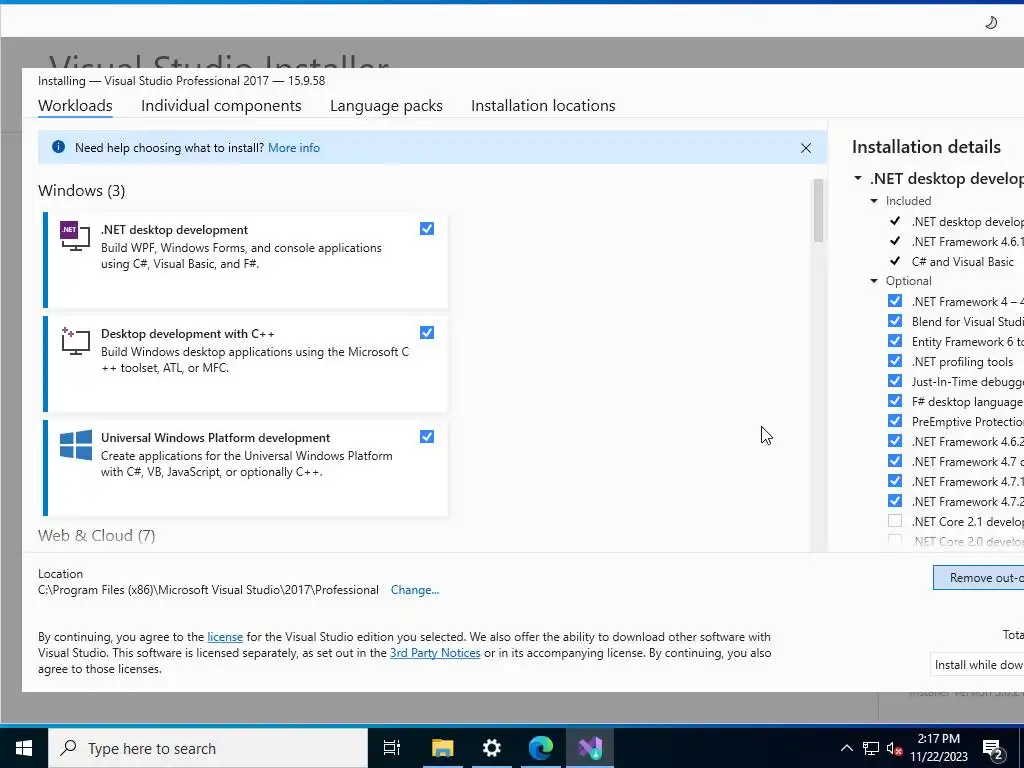Click the Type here to search box

[208, 748]
